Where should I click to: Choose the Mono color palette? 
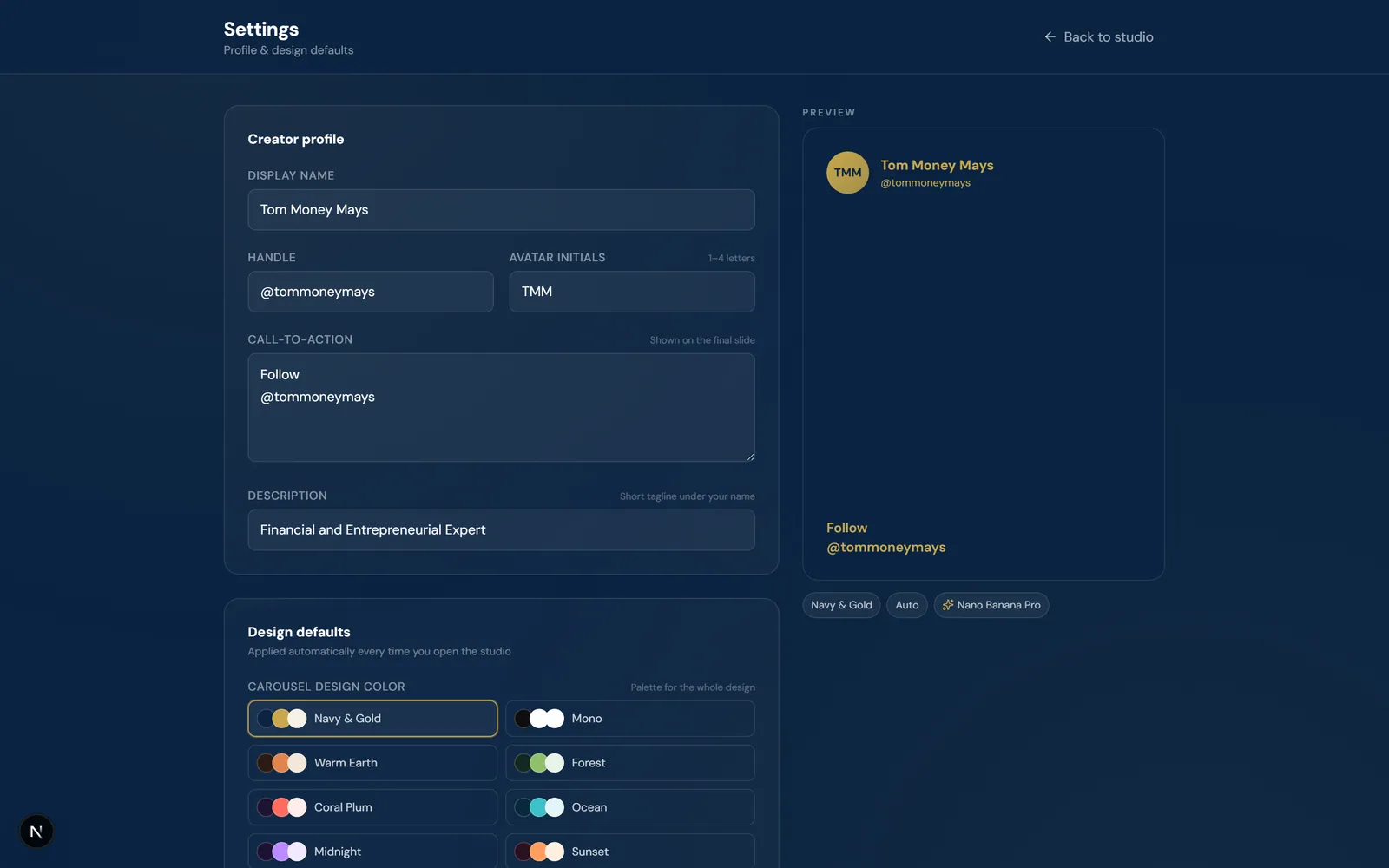click(630, 719)
